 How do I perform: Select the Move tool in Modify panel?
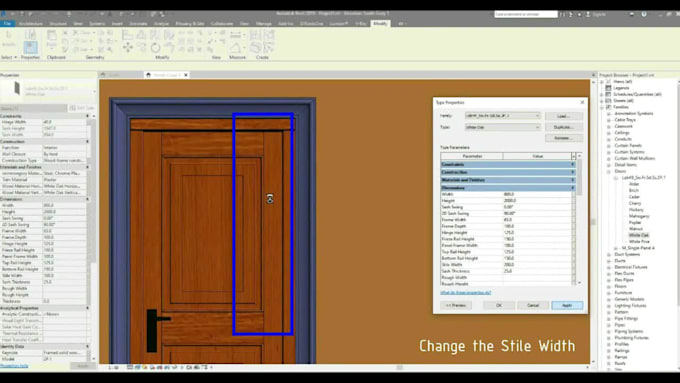point(128,47)
